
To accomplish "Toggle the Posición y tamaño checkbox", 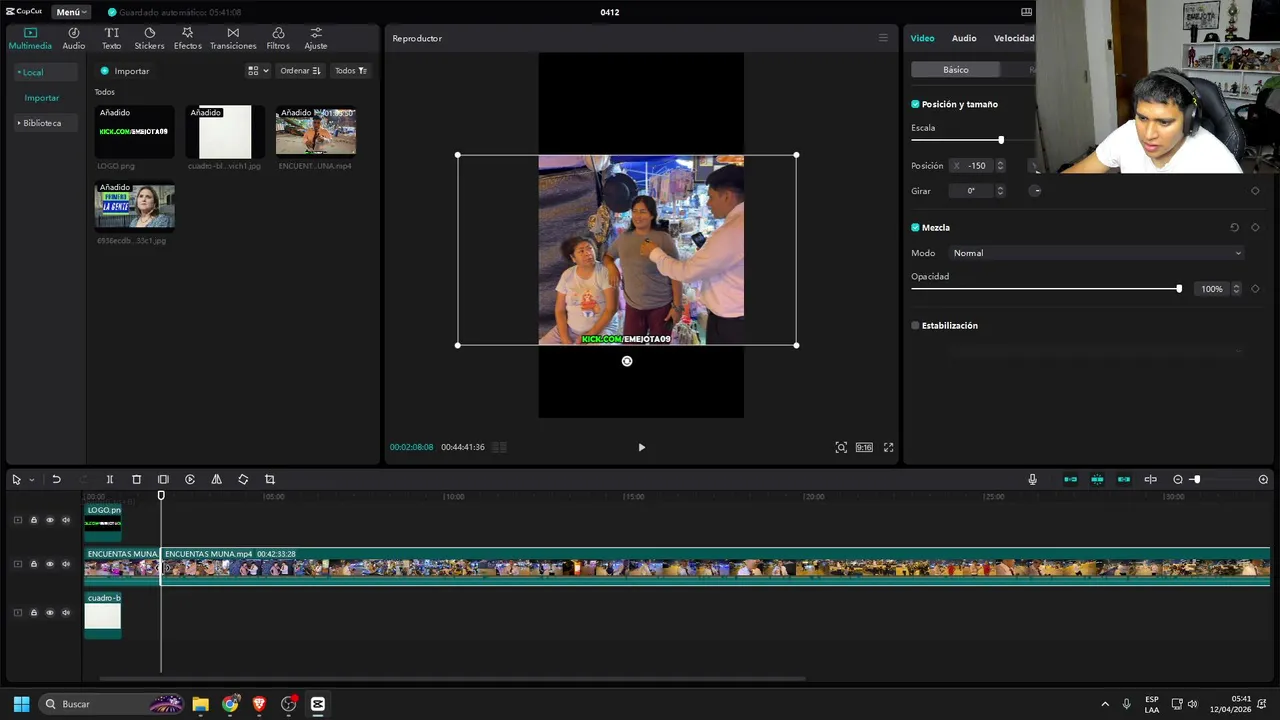I will coord(915,104).
